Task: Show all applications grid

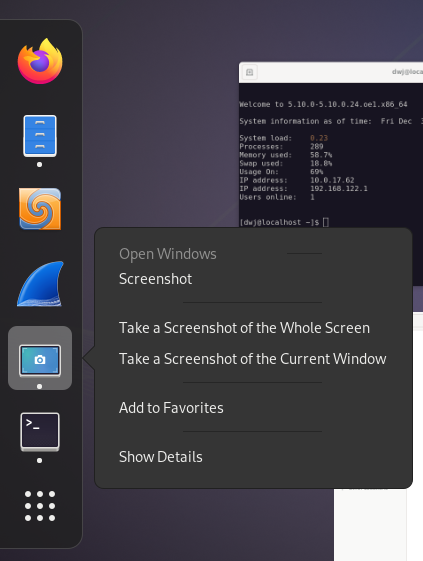Action: point(40,506)
